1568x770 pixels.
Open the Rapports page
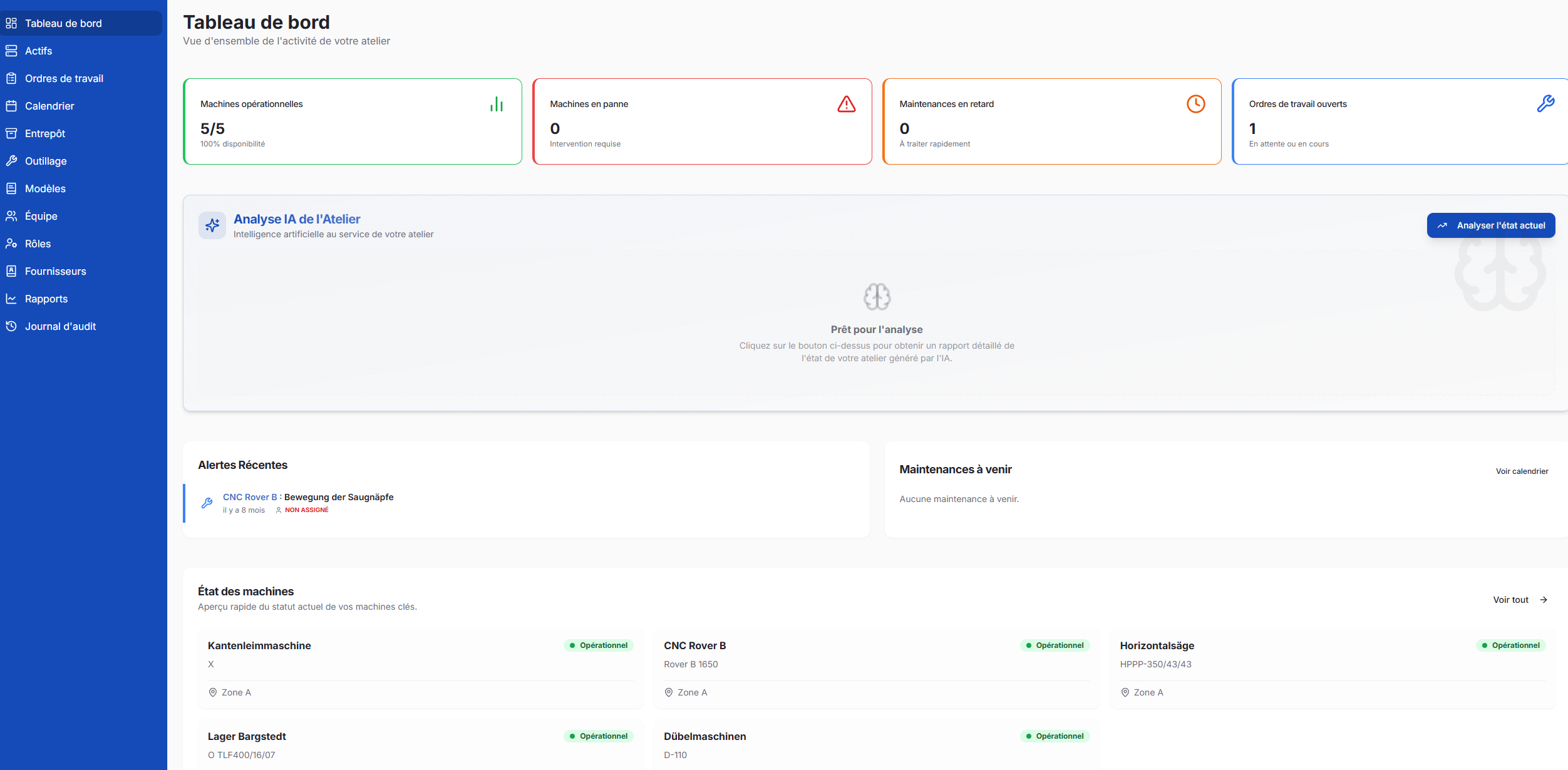click(x=81, y=299)
